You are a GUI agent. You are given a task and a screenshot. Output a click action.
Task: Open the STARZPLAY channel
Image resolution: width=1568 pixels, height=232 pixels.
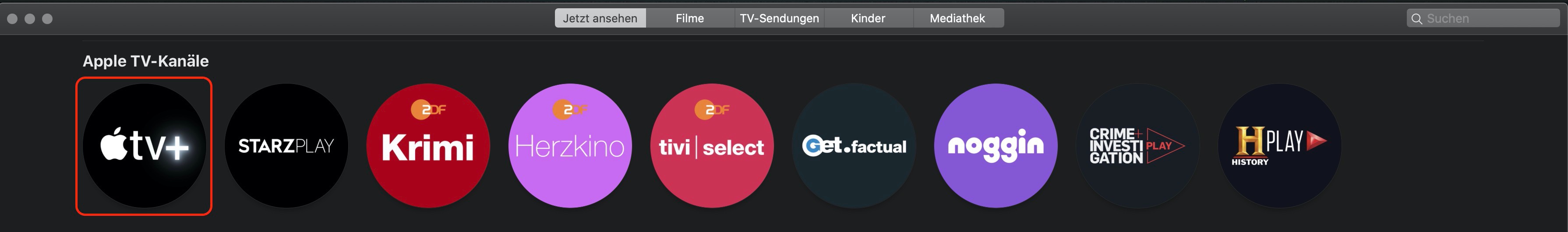click(x=286, y=146)
